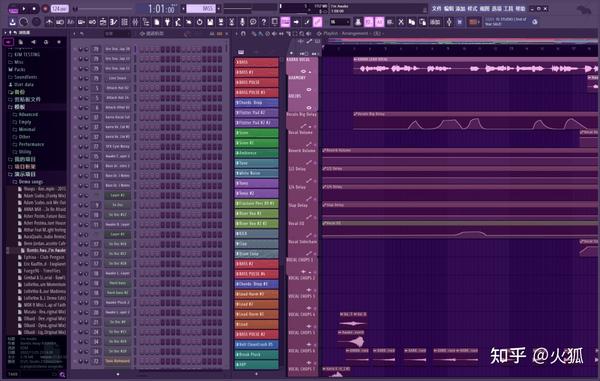
Task: Click the scissors cut icon
Action: pos(401,22)
